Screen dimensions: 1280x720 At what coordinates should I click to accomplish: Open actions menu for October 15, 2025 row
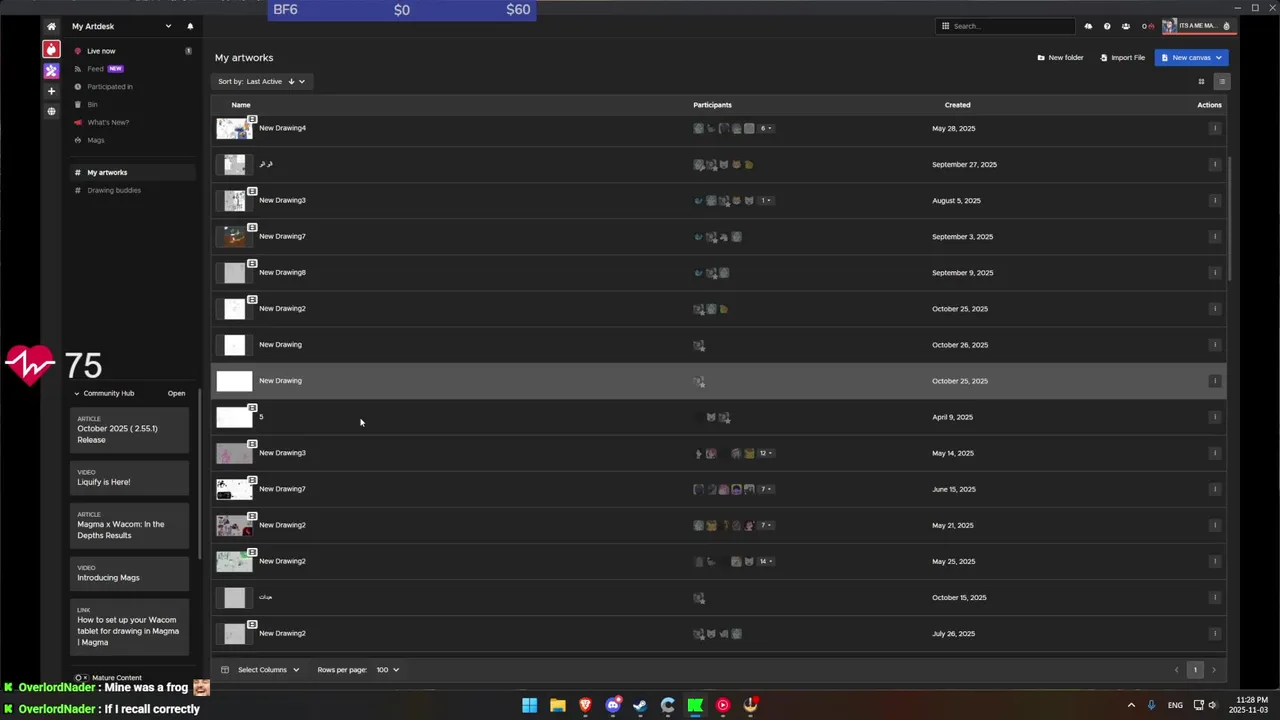[1215, 597]
